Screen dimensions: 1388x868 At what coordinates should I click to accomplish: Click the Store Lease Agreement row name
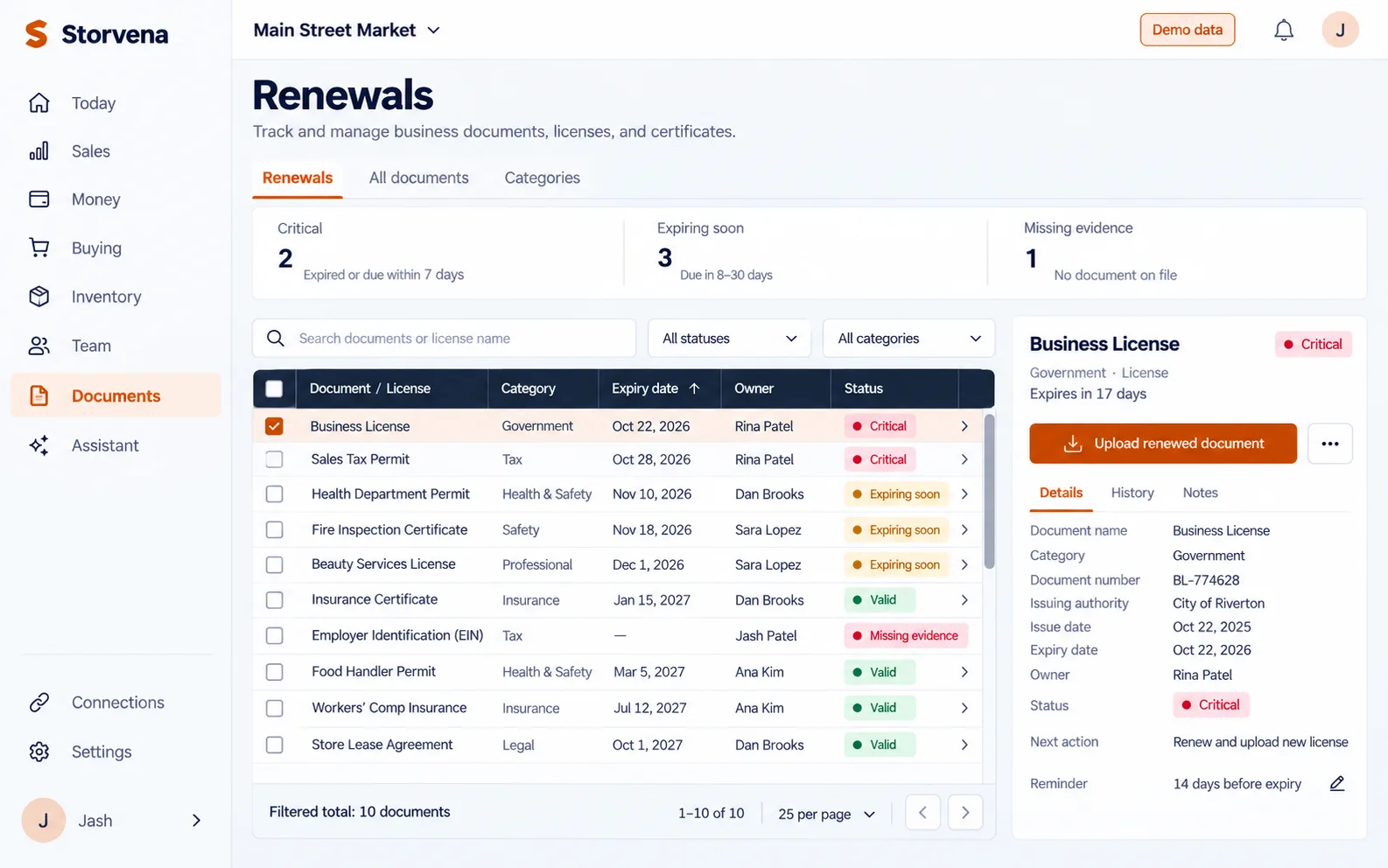coord(382,745)
